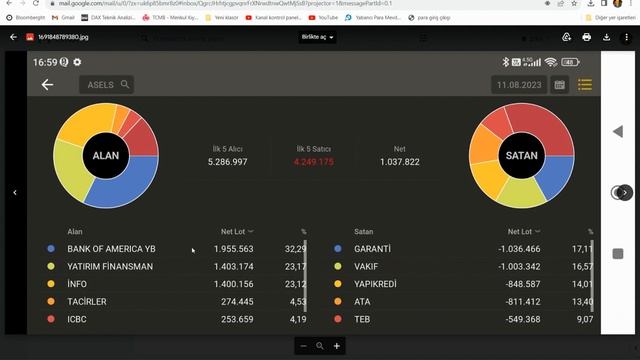This screenshot has width=640, height=360.
Task: Select the YATIRIM FİNANSMAN buyer row
Action: [x=176, y=267]
